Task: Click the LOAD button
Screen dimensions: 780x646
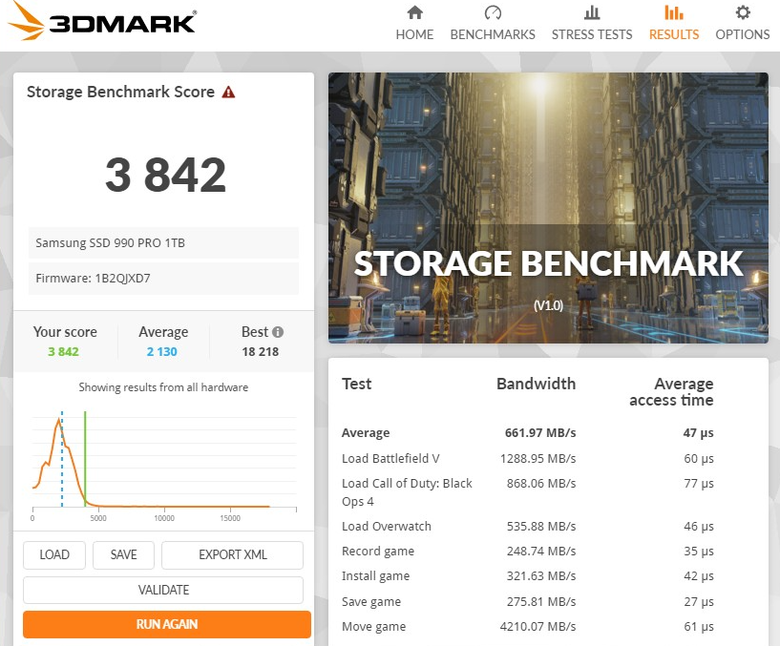Action: [54, 555]
